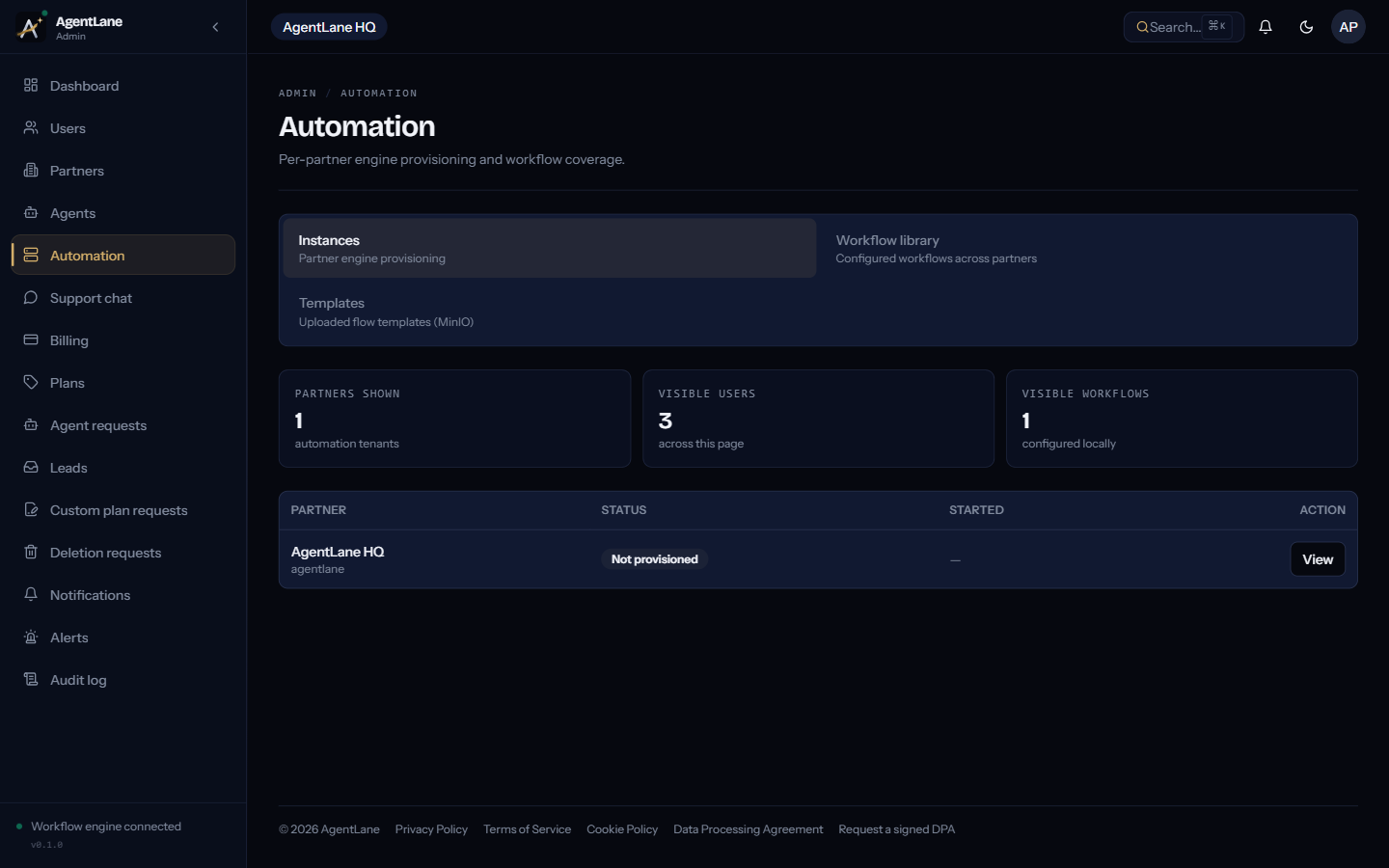Click the Deletion requests trash icon

coord(31,553)
